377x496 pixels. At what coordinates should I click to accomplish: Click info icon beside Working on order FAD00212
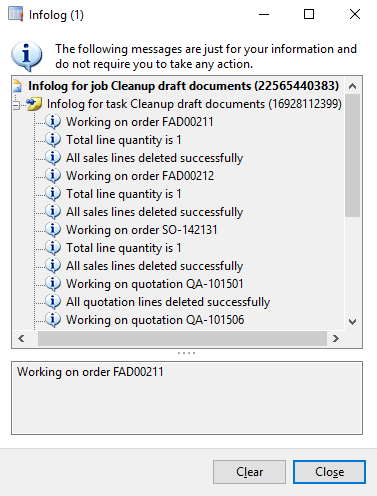(53, 176)
